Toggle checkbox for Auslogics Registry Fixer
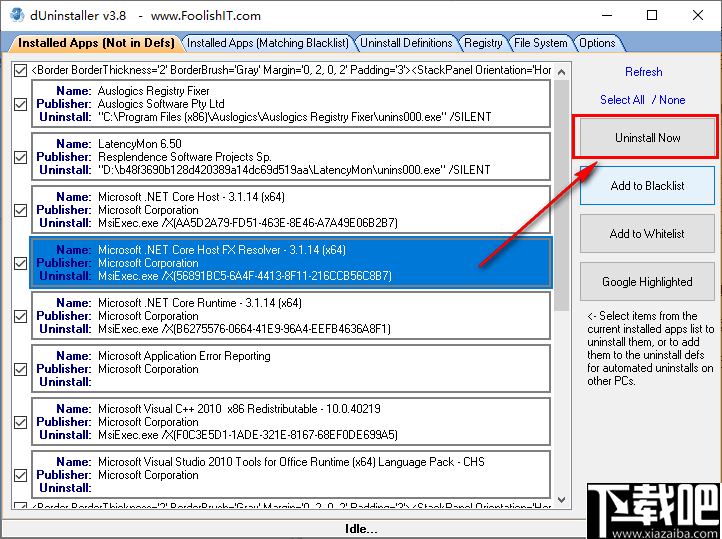722x539 pixels. coord(20,104)
